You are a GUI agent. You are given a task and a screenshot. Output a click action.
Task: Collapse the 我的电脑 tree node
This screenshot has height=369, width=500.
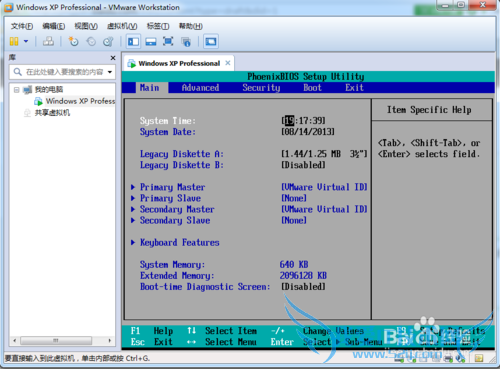pyautogui.click(x=16, y=89)
